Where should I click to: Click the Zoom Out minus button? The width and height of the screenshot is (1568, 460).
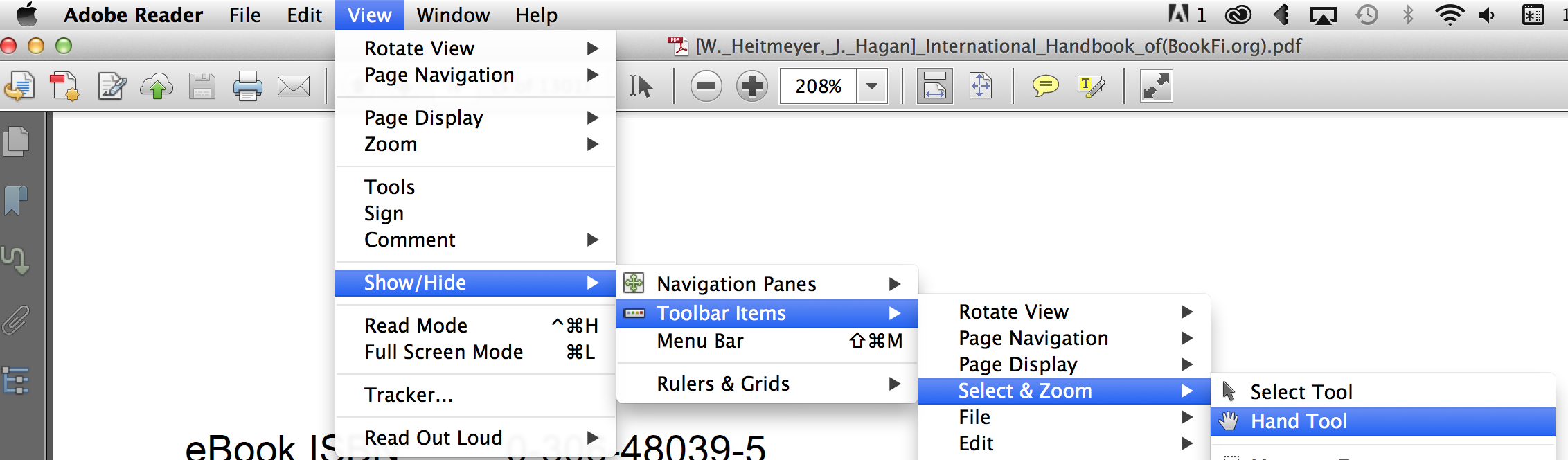click(706, 87)
